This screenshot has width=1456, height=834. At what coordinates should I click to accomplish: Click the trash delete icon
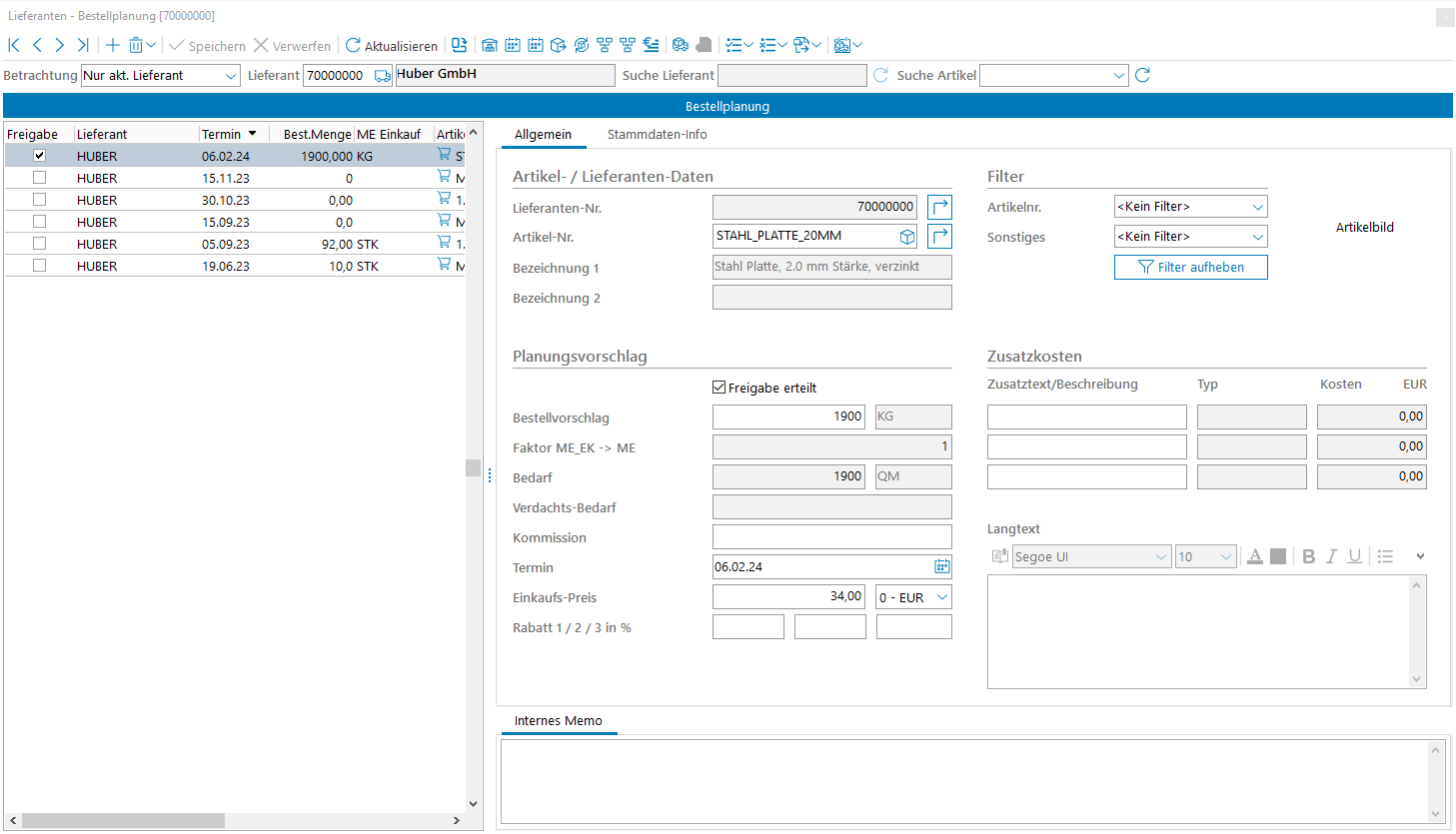tap(136, 45)
